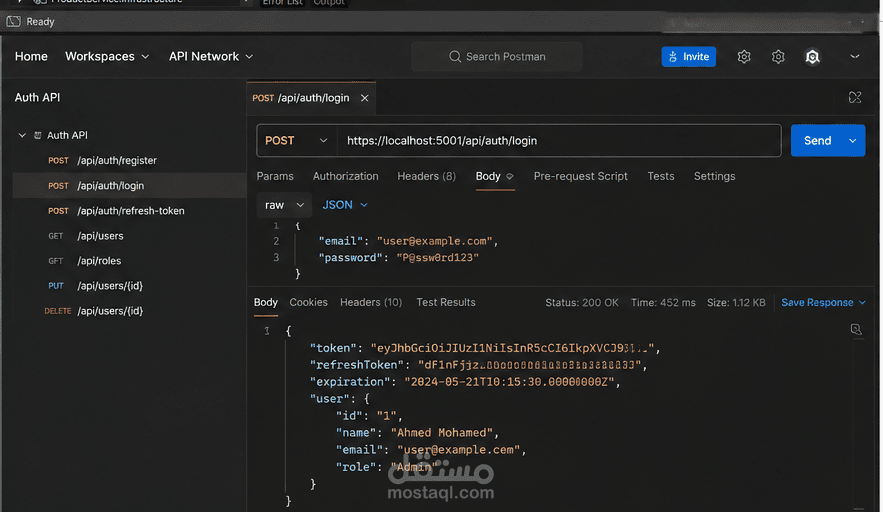The height and width of the screenshot is (512, 883).
Task: Click the "token" key in the response
Action: click(333, 348)
